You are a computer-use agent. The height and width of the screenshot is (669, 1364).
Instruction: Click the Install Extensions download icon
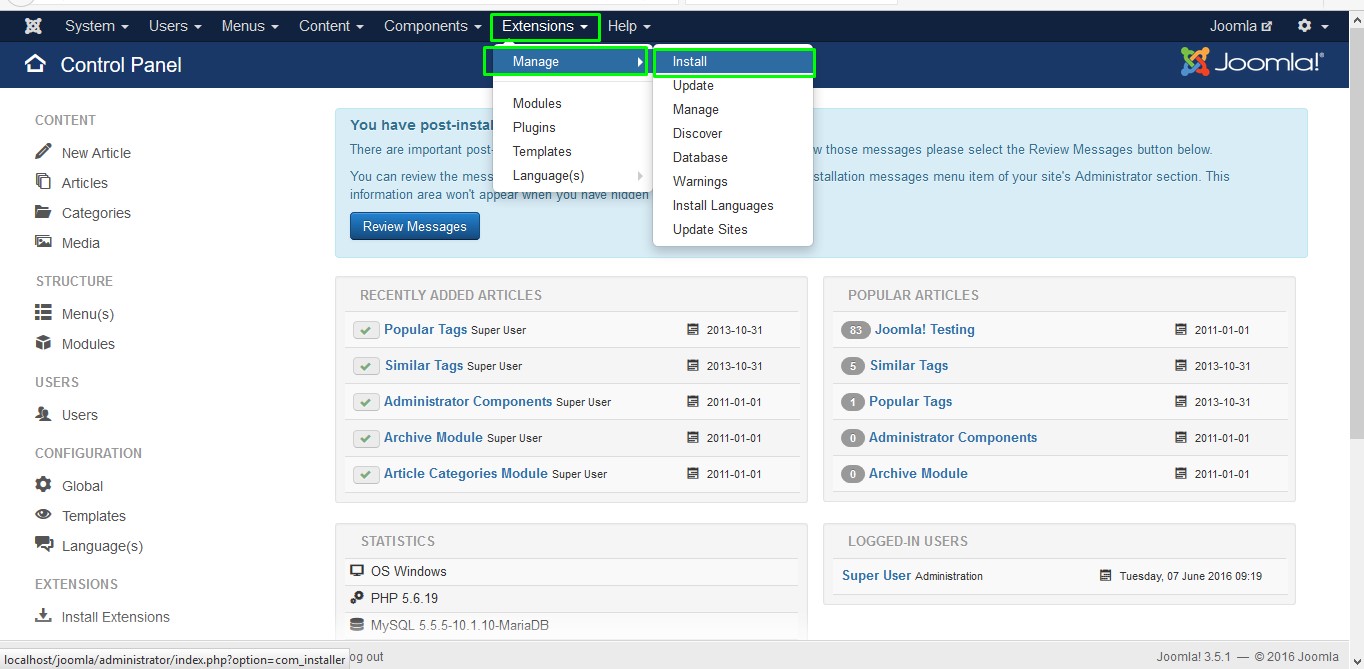click(45, 616)
